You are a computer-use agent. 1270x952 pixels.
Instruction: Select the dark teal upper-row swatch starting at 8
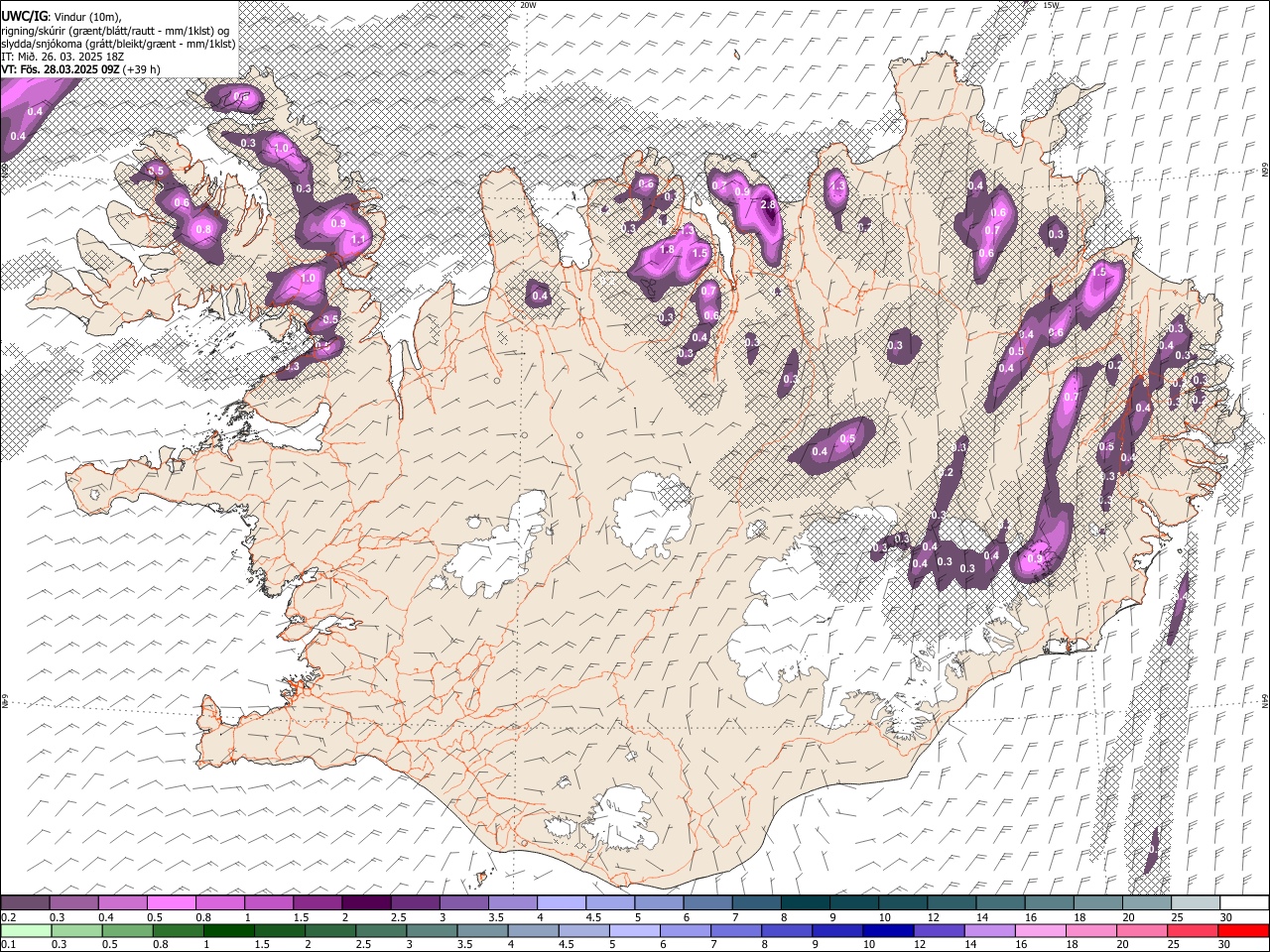click(x=805, y=902)
